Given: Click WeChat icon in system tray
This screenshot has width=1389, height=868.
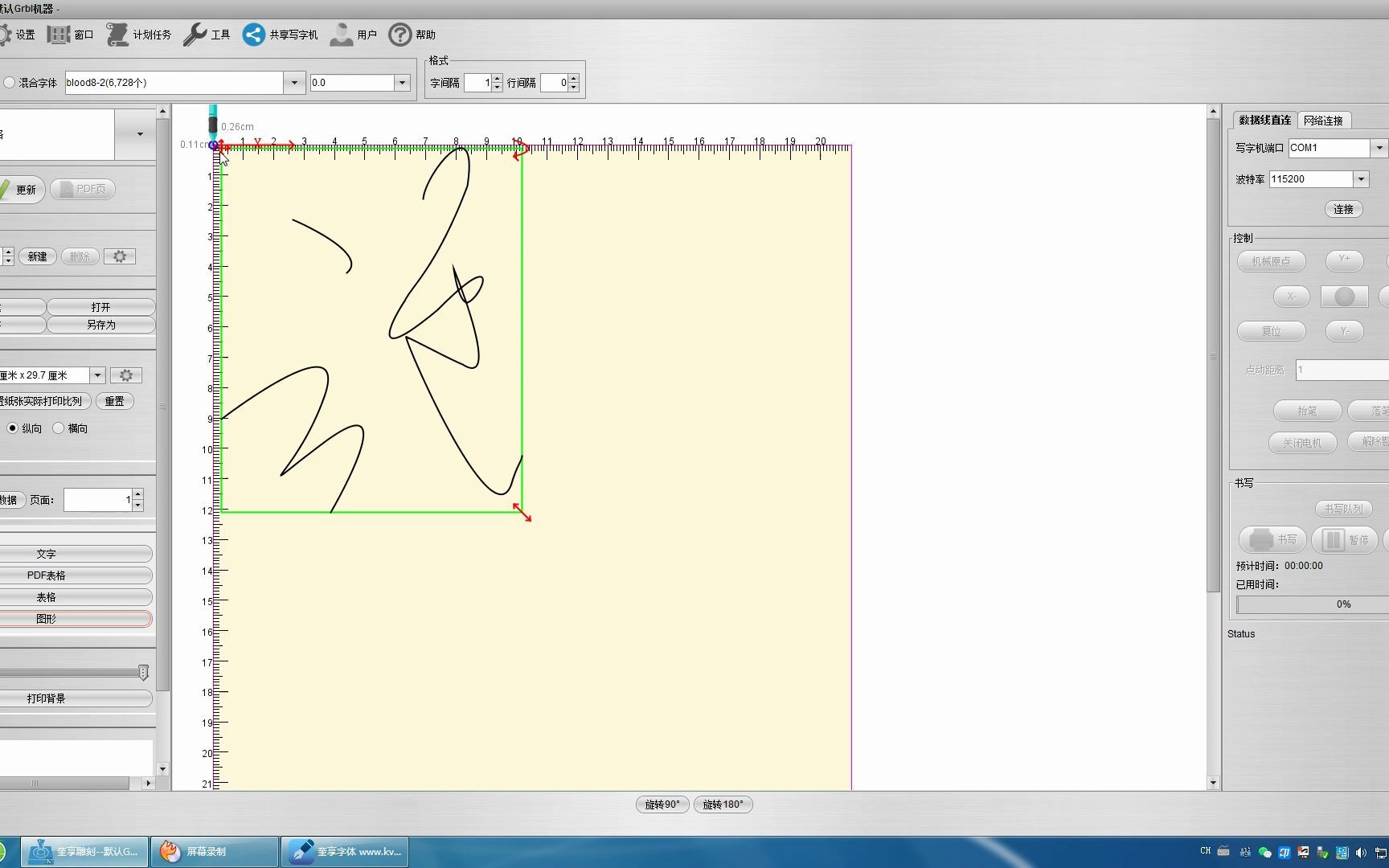Looking at the screenshot, I should (x=1264, y=852).
